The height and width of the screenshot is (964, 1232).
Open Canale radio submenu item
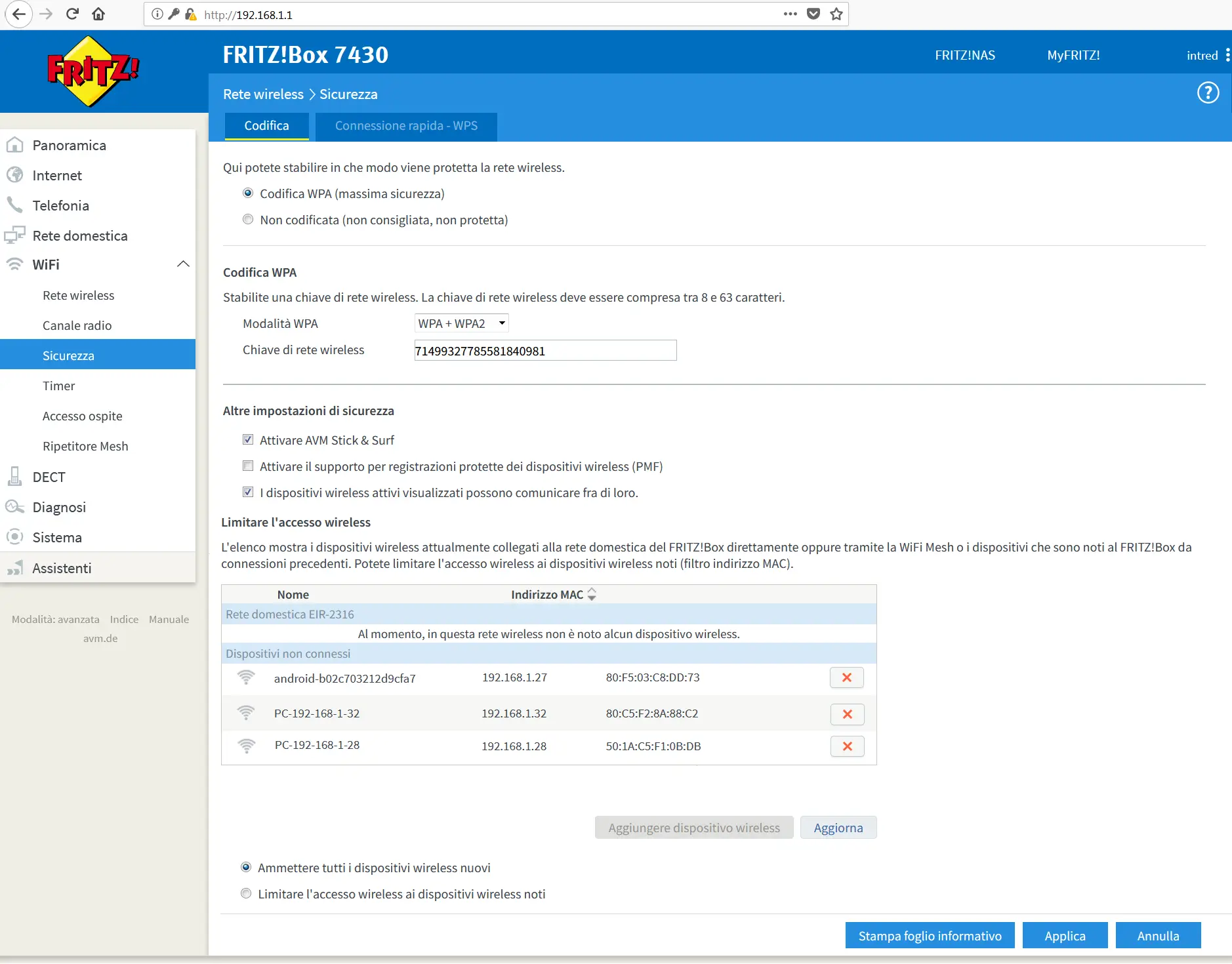pyautogui.click(x=77, y=325)
